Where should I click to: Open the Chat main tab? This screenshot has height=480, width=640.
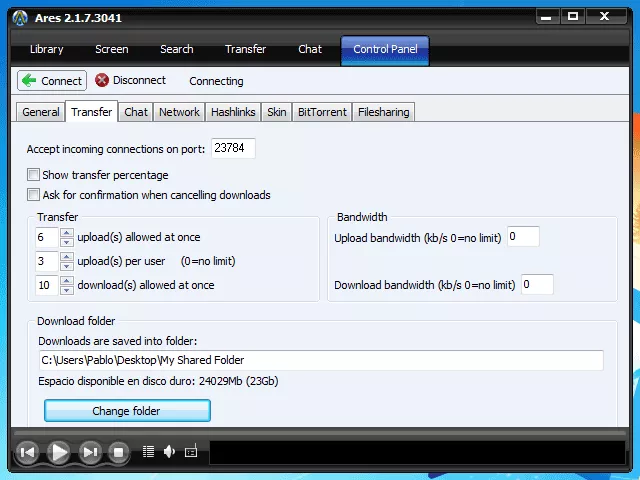click(x=310, y=49)
